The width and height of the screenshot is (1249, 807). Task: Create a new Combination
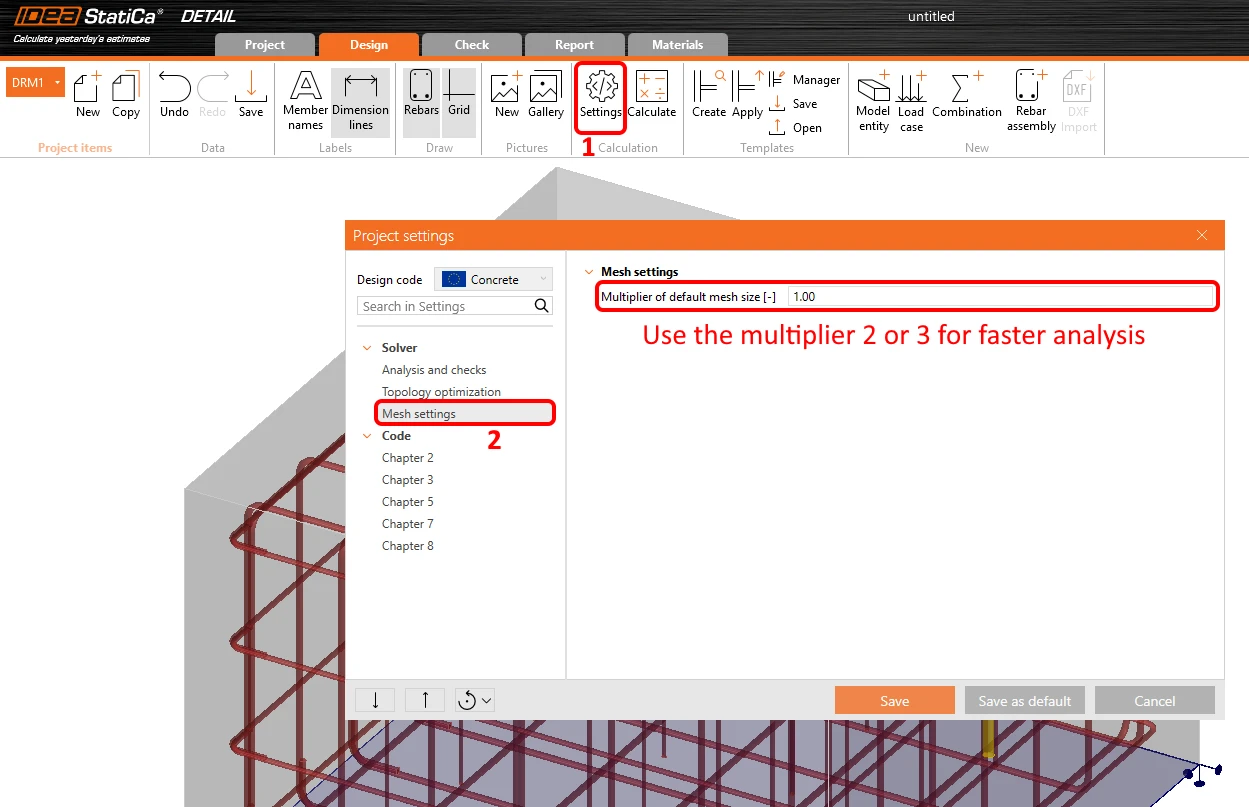point(967,96)
